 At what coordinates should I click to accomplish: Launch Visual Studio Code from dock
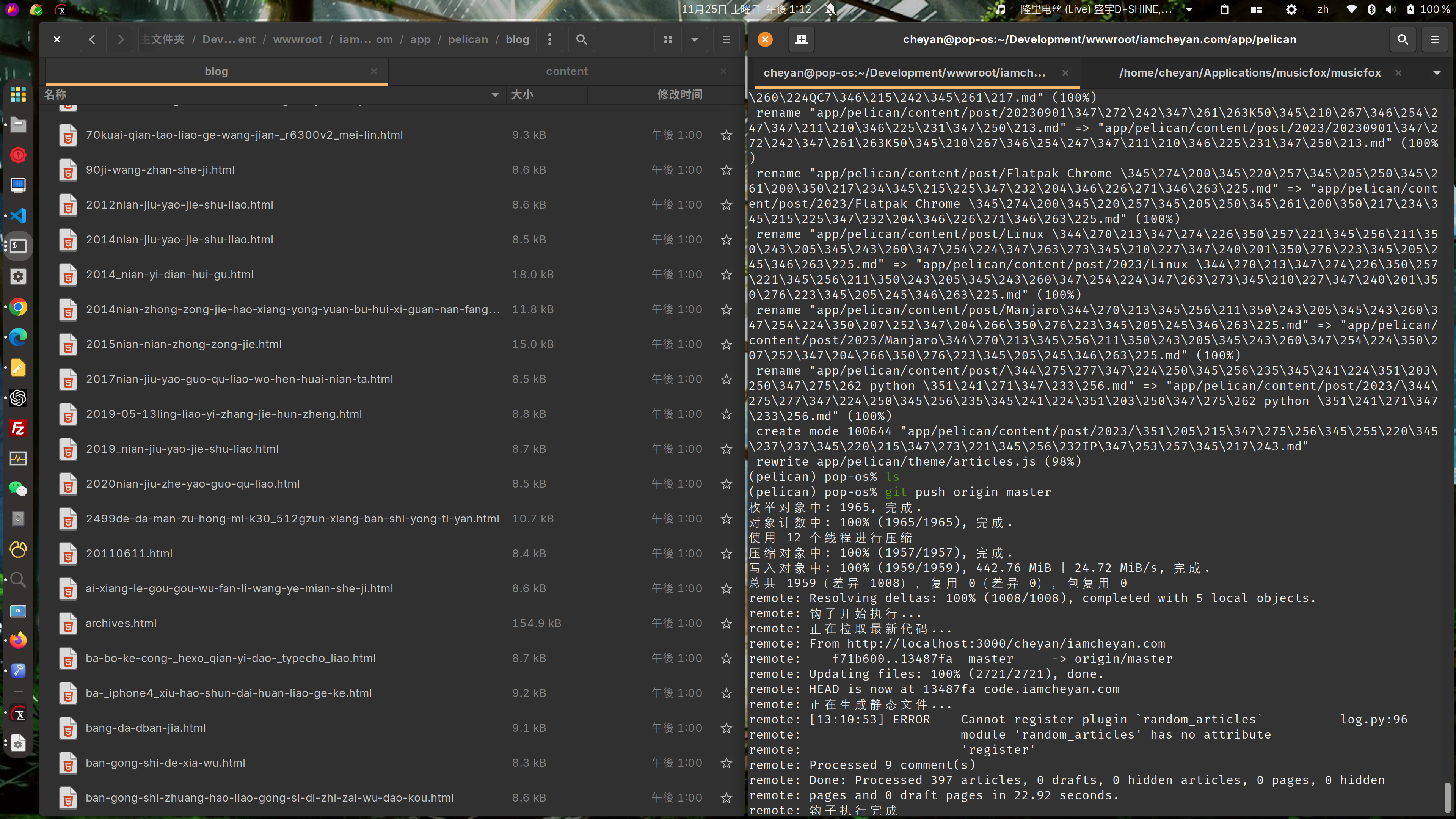tap(18, 215)
